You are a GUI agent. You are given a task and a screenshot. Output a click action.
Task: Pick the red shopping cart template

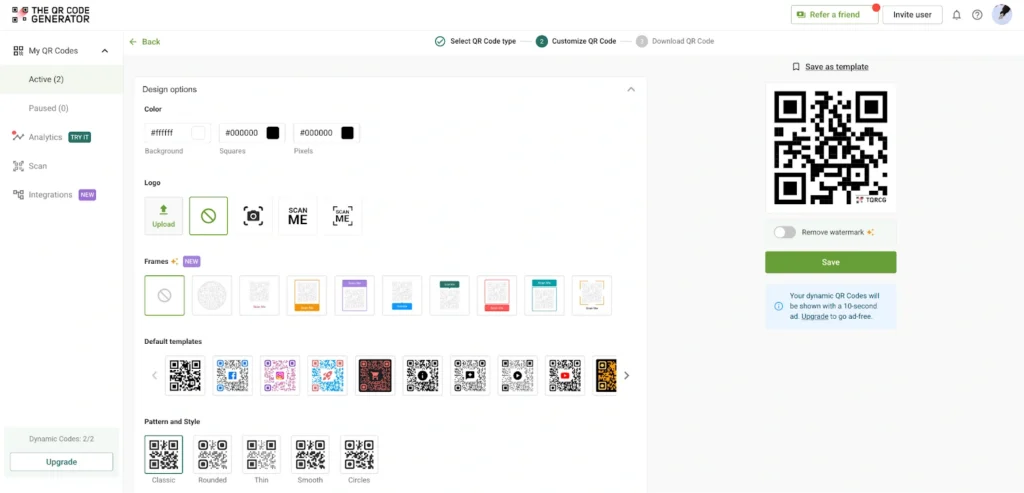click(x=375, y=375)
